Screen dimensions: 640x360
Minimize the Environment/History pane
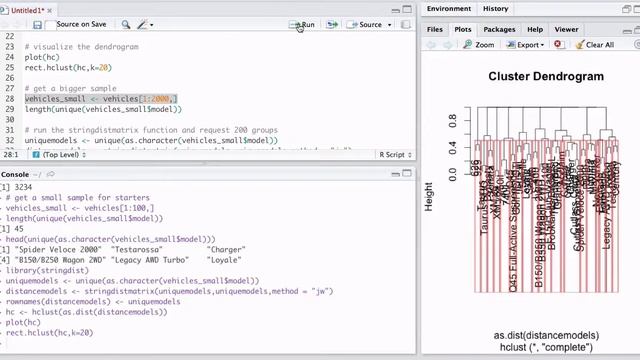pyautogui.click(x=627, y=9)
